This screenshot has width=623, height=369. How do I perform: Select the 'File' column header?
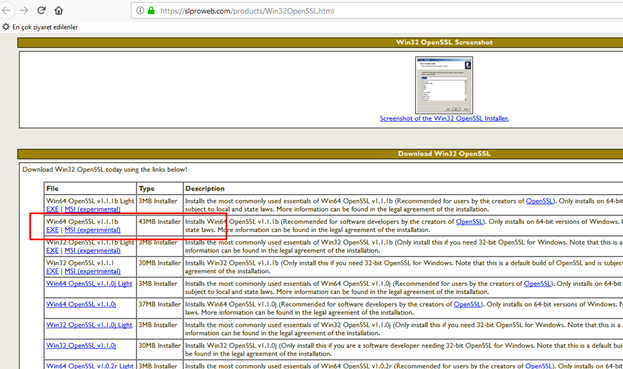[90, 188]
